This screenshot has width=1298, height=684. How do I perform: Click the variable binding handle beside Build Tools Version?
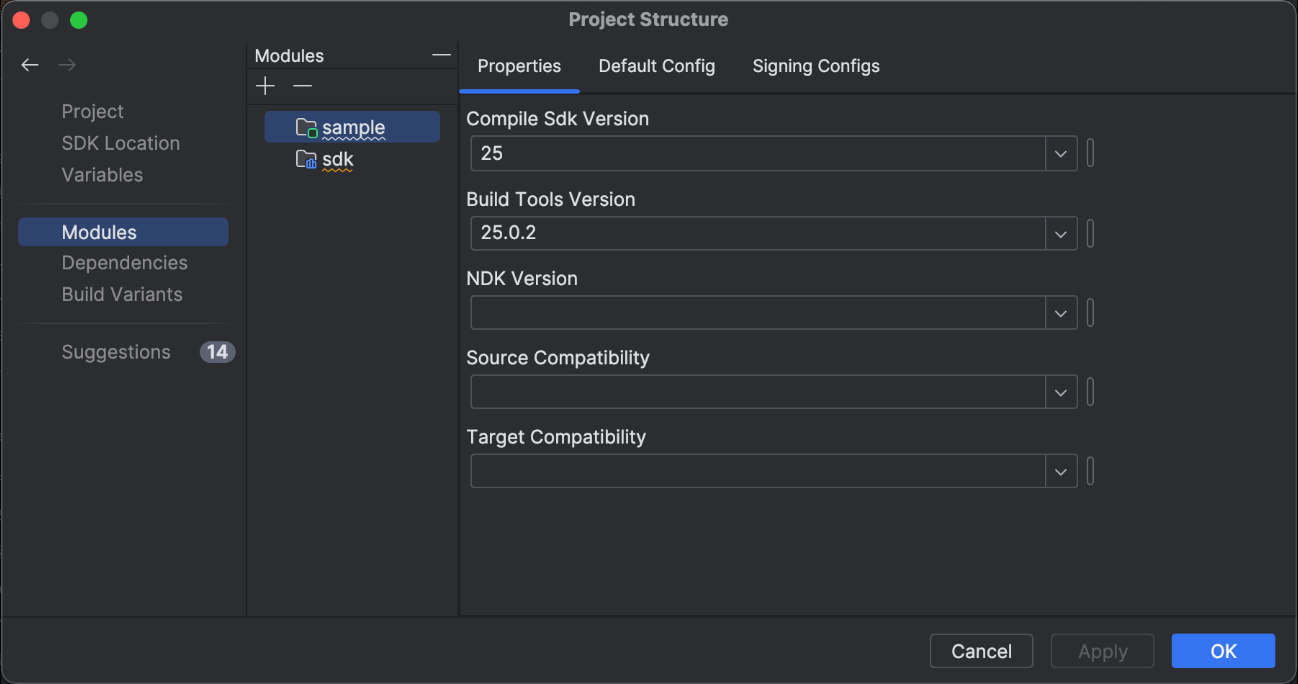1090,234
